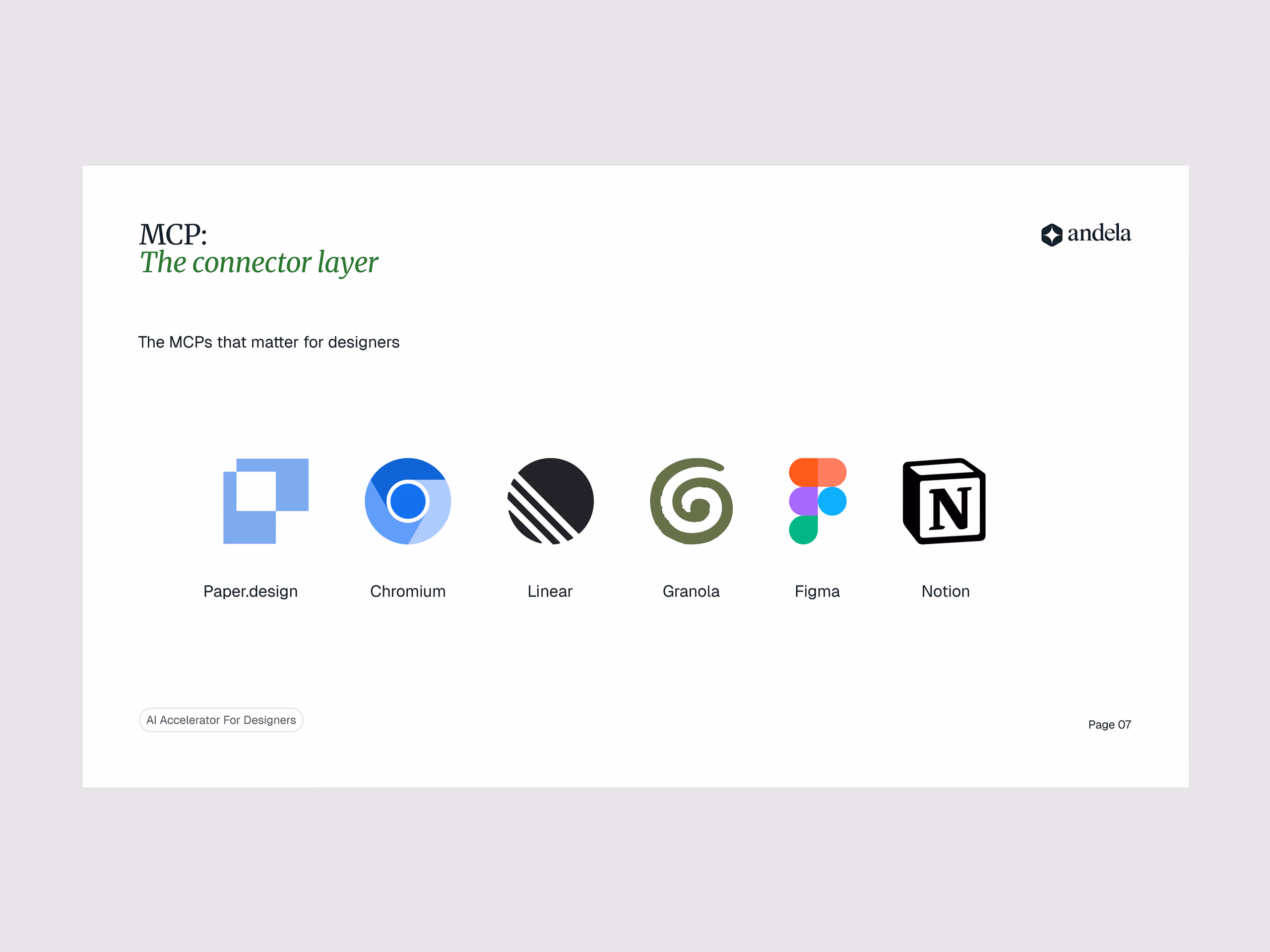Image resolution: width=1270 pixels, height=952 pixels.
Task: Click the "Paper.design" label
Action: pos(251,592)
